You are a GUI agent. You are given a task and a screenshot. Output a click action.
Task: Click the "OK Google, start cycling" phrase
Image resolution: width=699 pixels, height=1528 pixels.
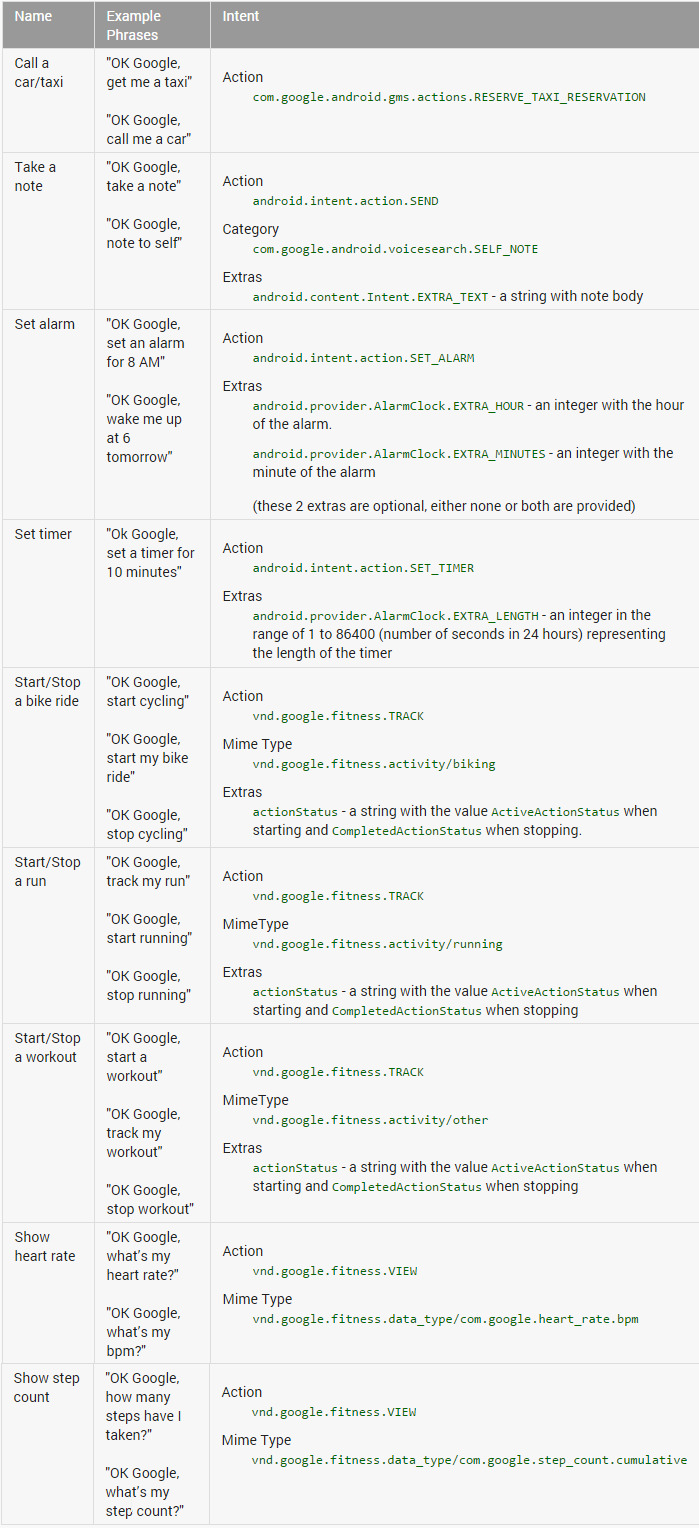(146, 691)
